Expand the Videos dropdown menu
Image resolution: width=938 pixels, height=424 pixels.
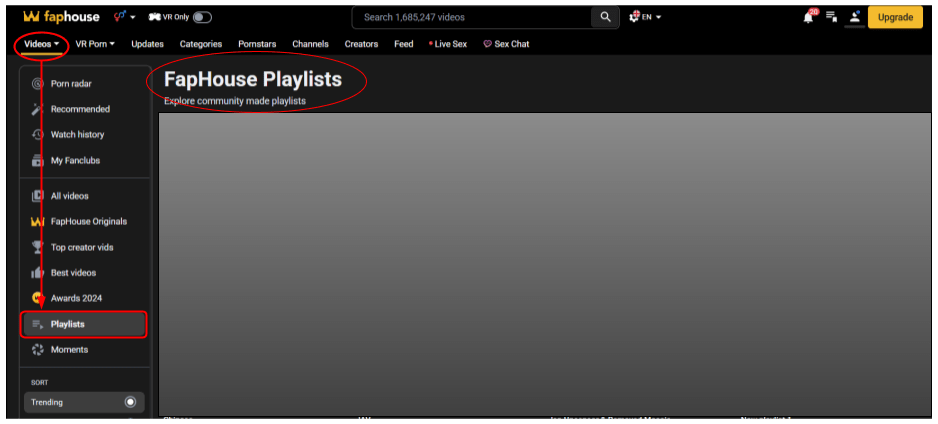[x=41, y=44]
